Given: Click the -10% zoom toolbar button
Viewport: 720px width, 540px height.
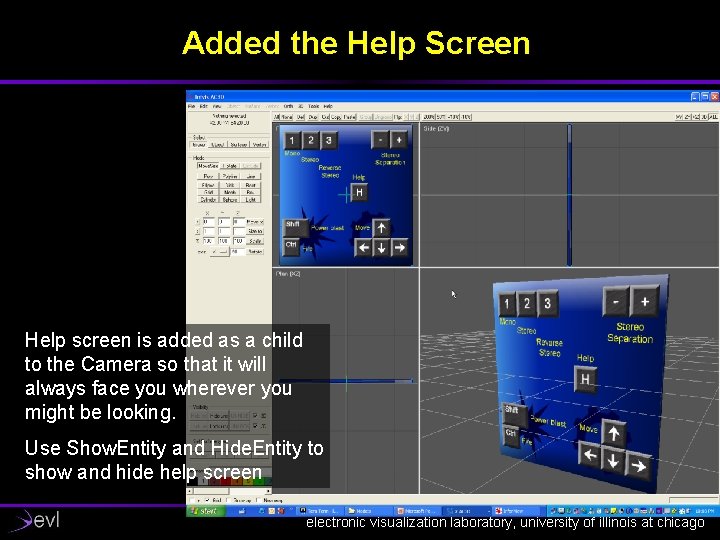Looking at the screenshot, I should [x=466, y=117].
